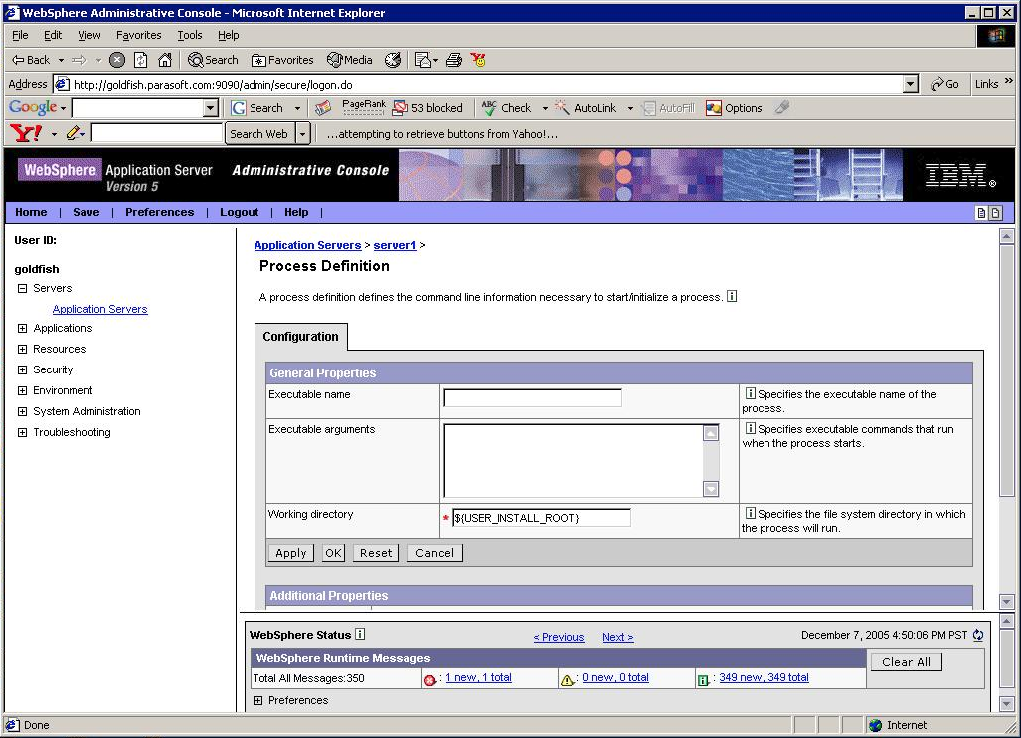This screenshot has width=1021, height=738.
Task: Open the Google search box dropdown
Action: coord(210,107)
